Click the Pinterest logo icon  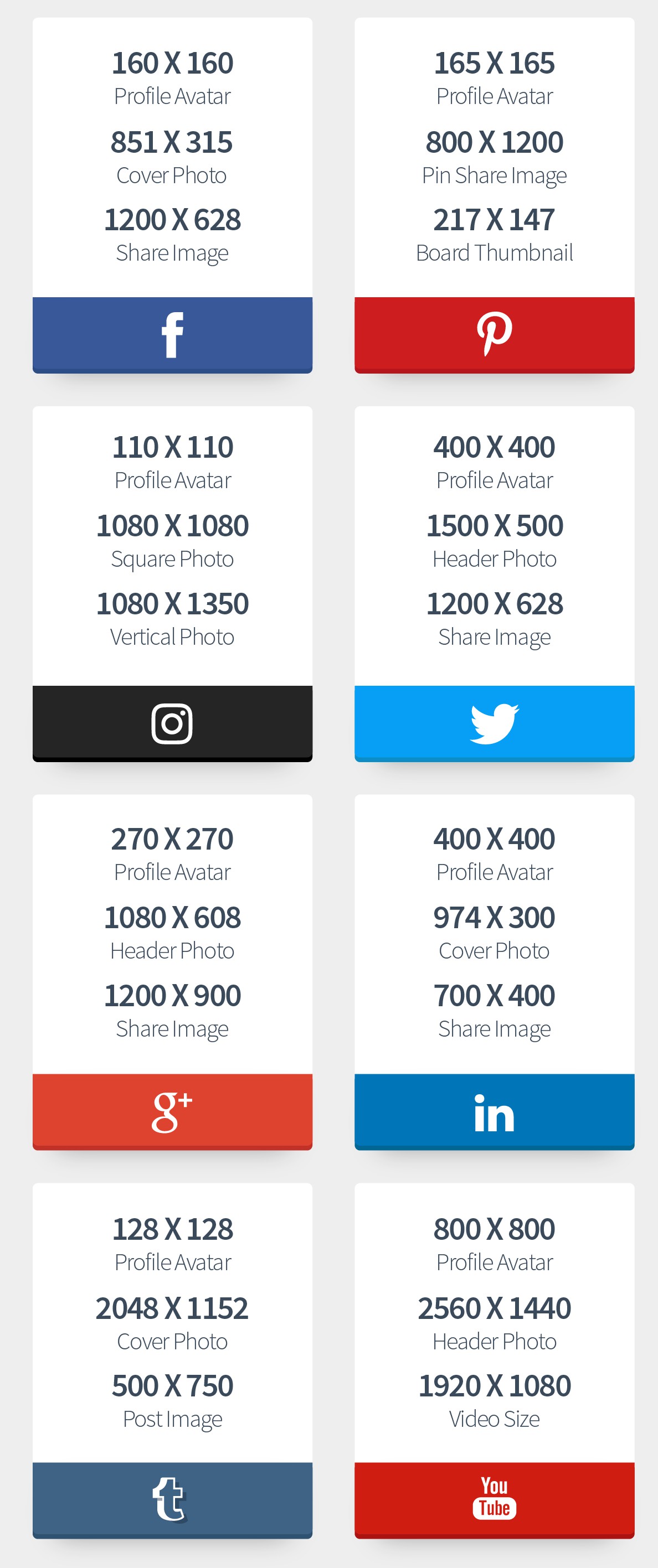tap(494, 333)
